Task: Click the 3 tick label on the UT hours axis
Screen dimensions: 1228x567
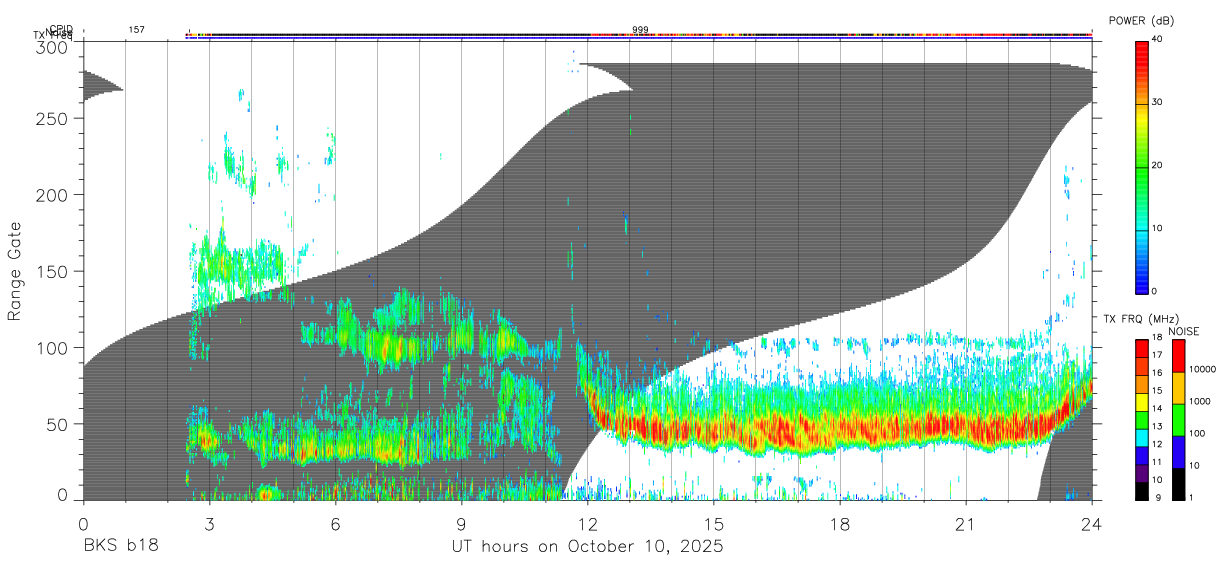Action: (209, 523)
